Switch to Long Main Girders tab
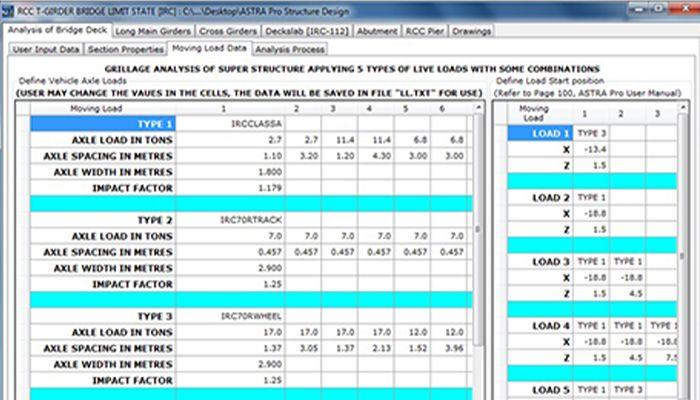The image size is (700, 400). [x=153, y=31]
